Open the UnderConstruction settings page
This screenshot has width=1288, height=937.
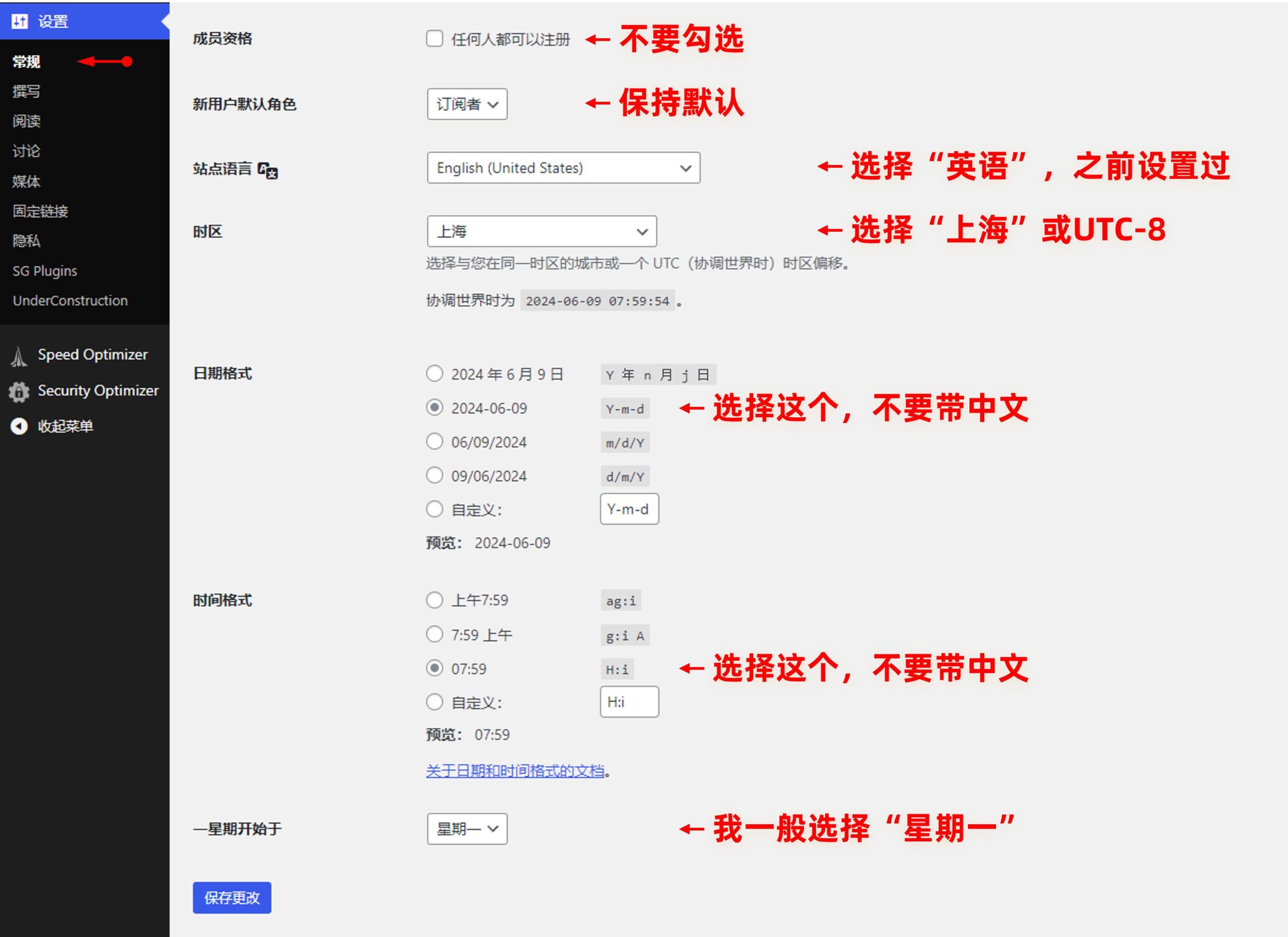pyautogui.click(x=70, y=300)
